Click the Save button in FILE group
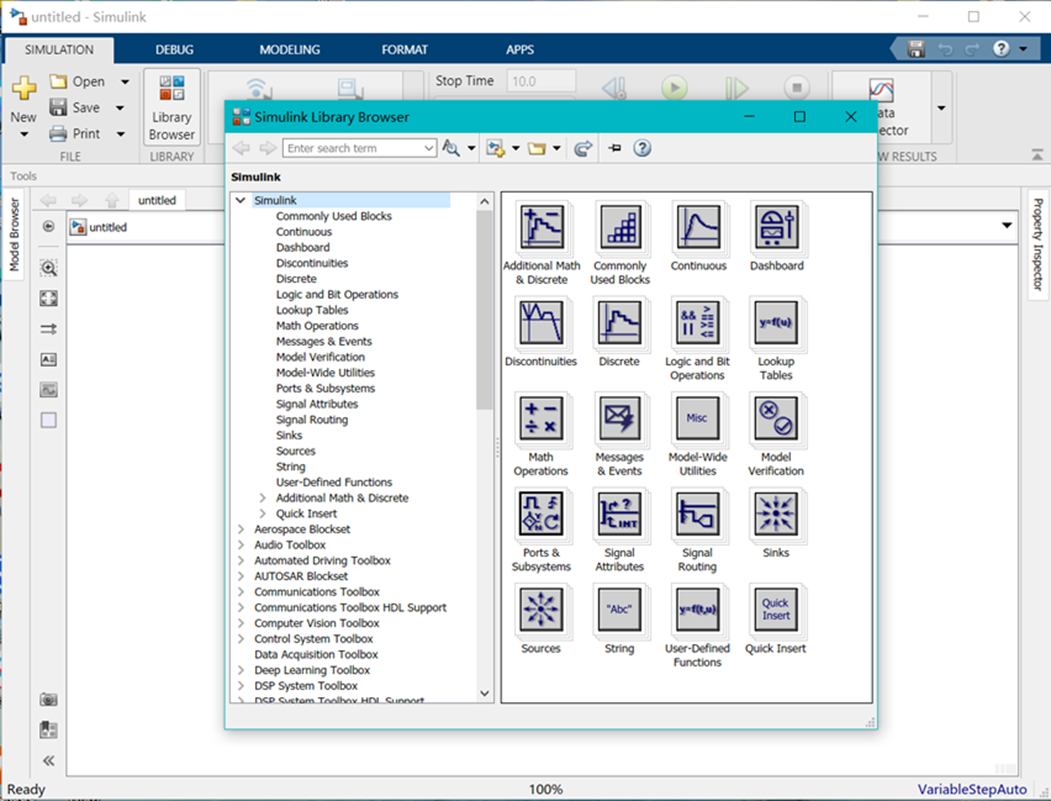The width and height of the screenshot is (1051, 801). [x=74, y=108]
